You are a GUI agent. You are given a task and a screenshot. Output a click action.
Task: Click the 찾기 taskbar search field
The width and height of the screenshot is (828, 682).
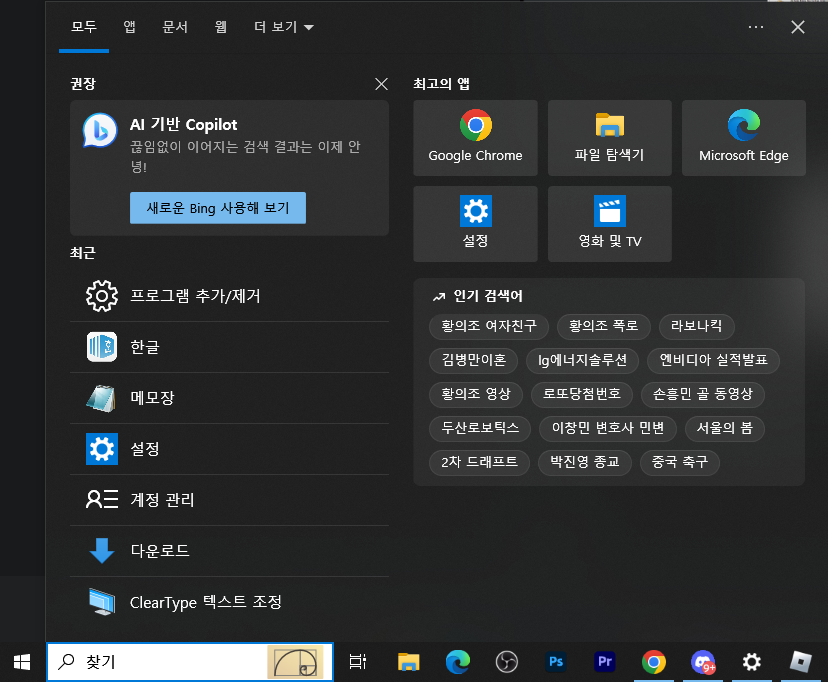[190, 662]
